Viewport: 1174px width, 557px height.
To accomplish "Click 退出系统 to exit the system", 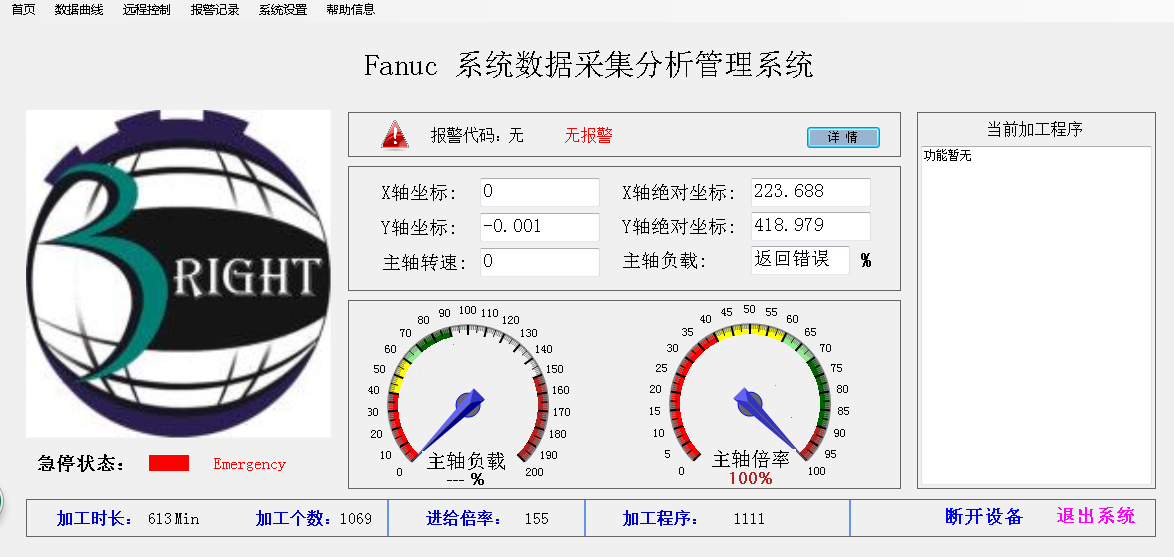I will (1096, 517).
